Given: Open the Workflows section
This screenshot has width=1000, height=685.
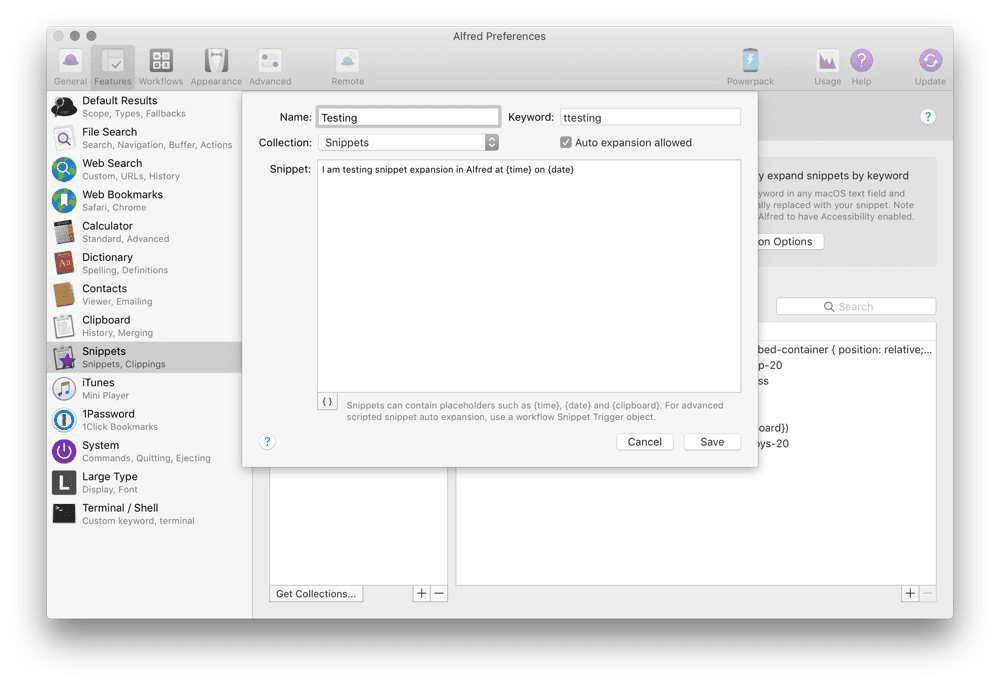Looking at the screenshot, I should click(x=161, y=67).
